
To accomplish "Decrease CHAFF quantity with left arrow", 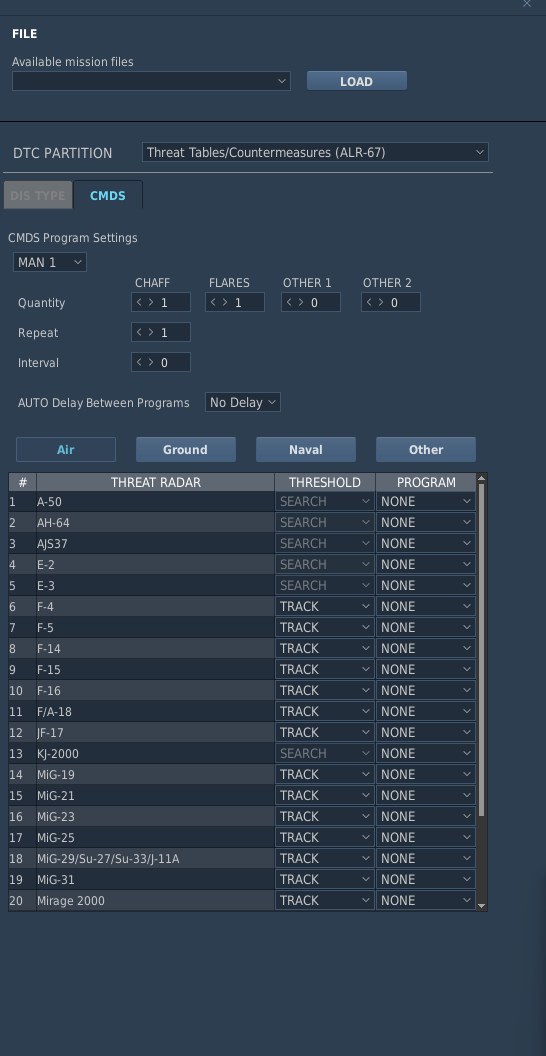I will pyautogui.click(x=139, y=302).
